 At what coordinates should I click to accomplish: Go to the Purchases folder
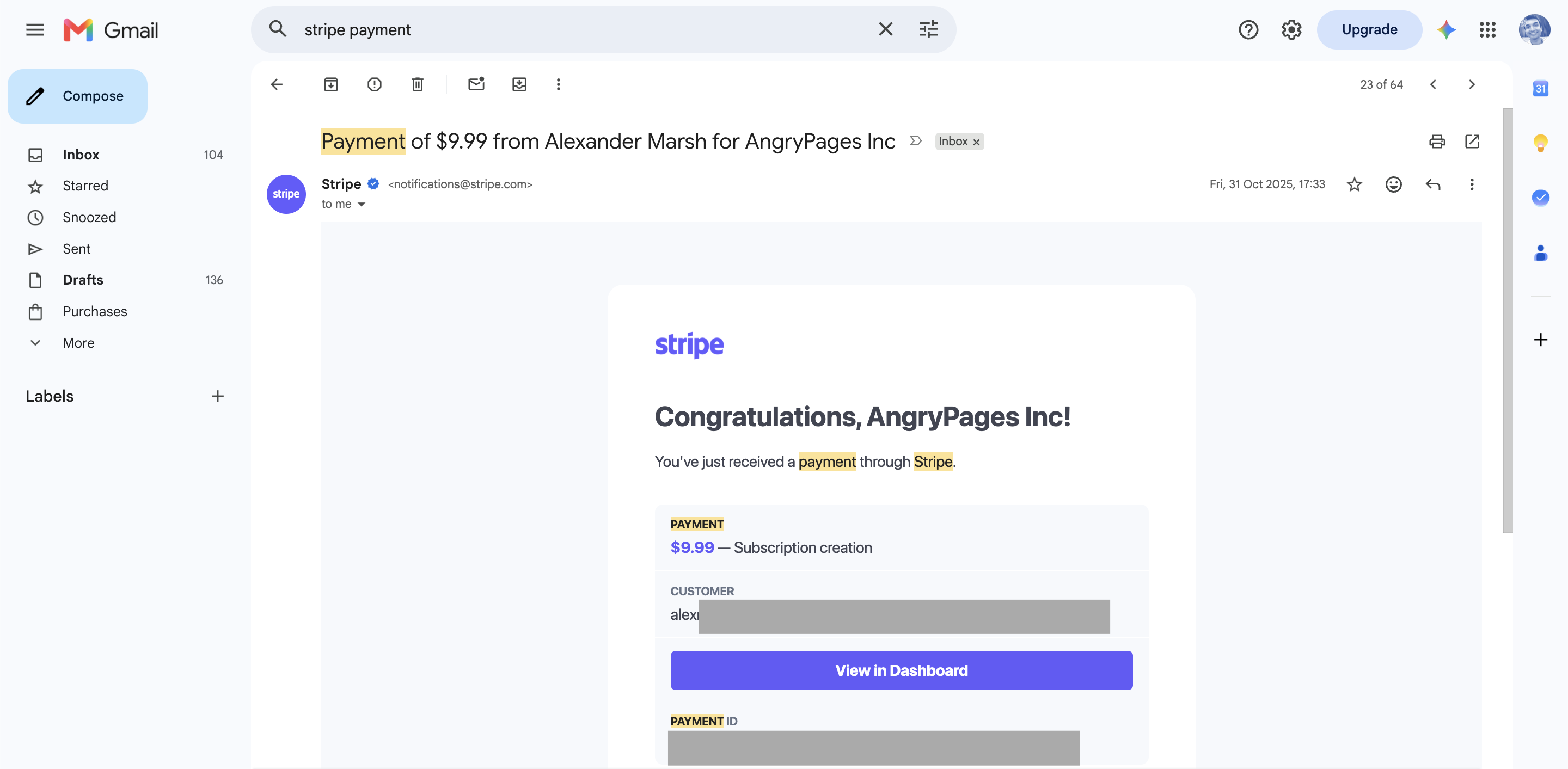pos(94,311)
